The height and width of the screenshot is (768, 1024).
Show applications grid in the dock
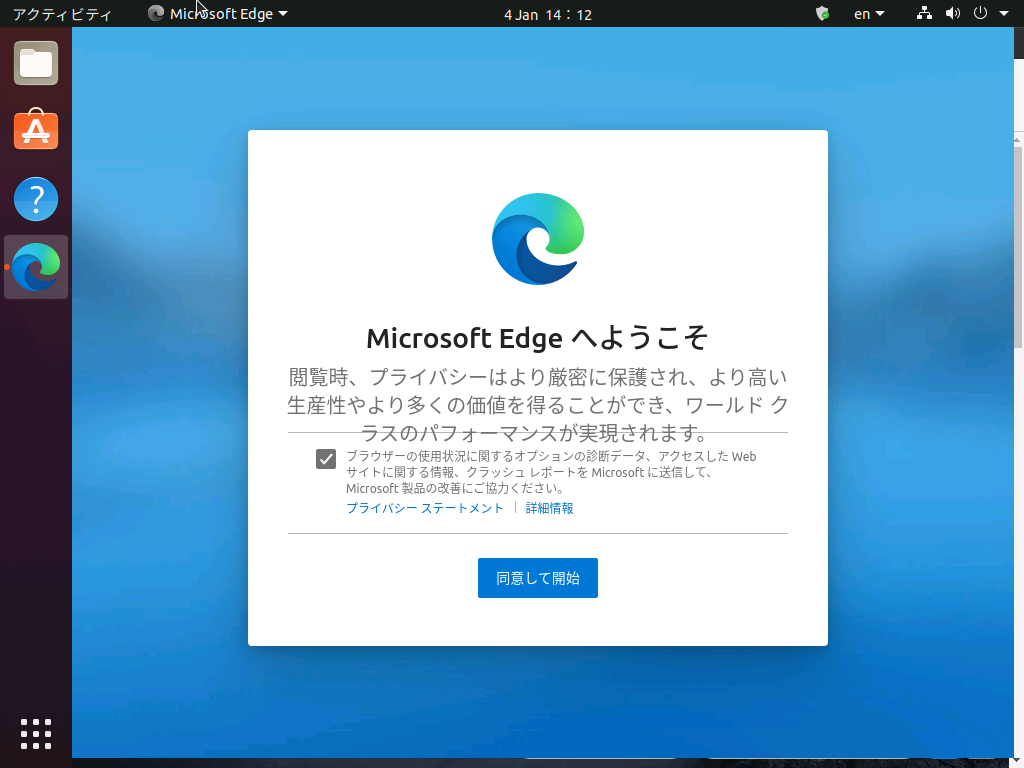(x=36, y=734)
